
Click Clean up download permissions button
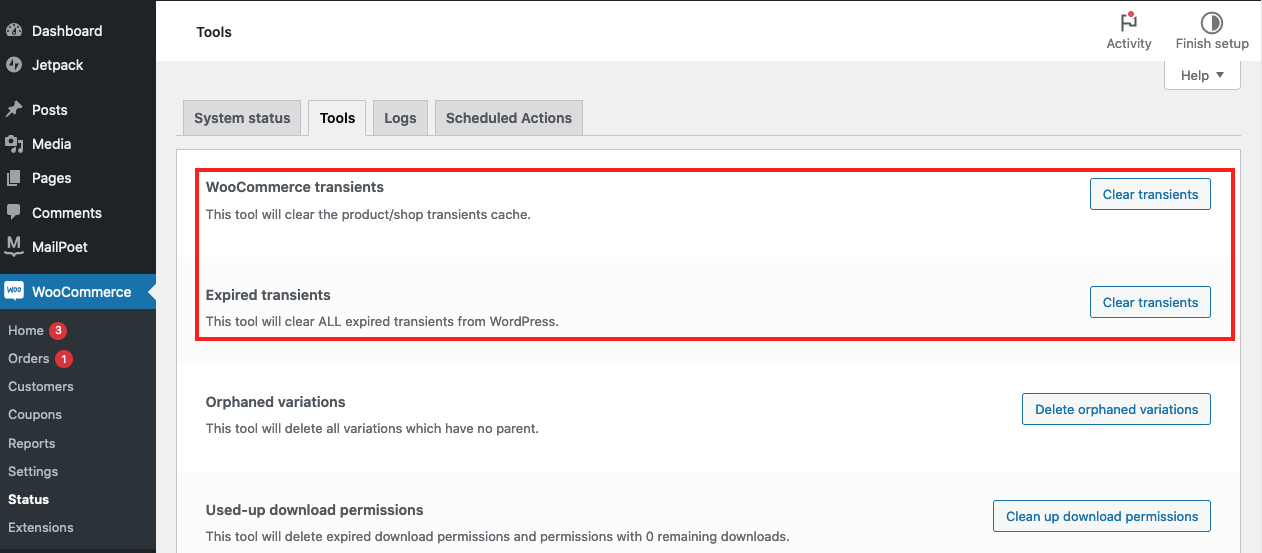pyautogui.click(x=1102, y=516)
